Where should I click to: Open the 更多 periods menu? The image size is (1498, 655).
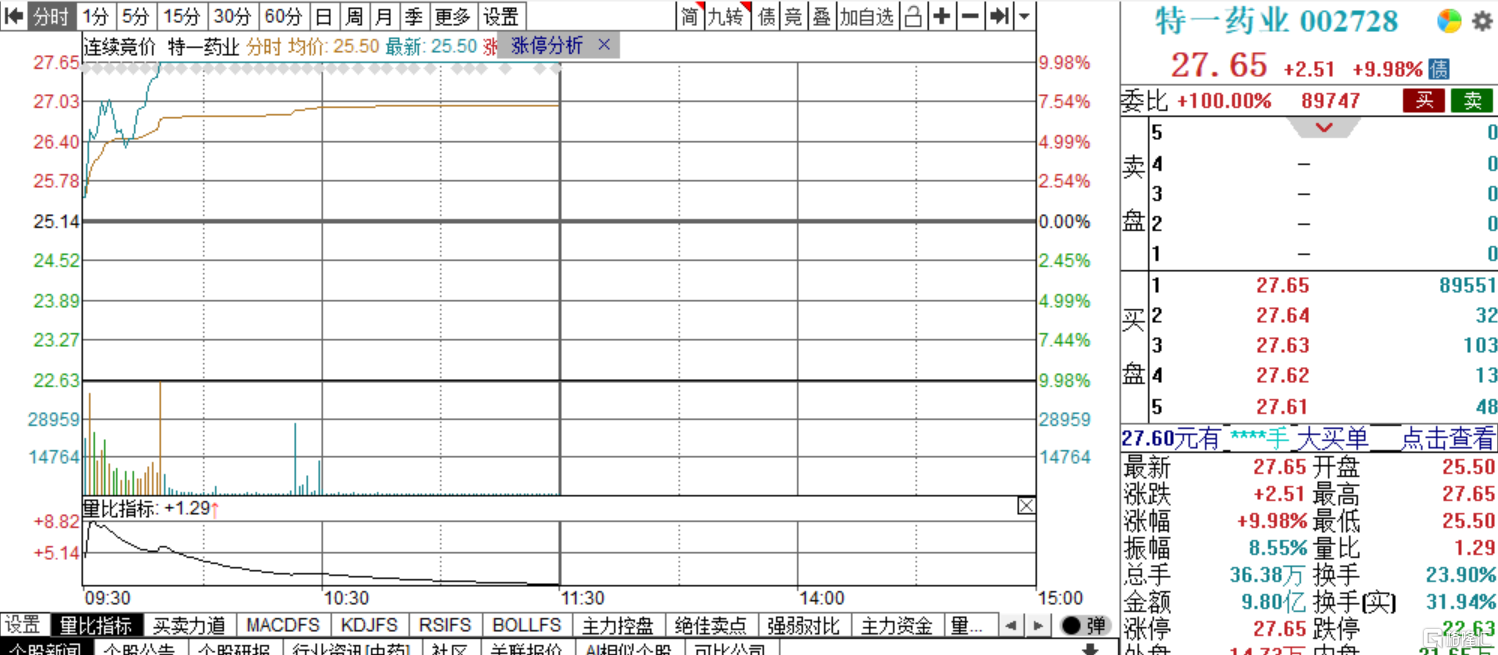point(452,16)
